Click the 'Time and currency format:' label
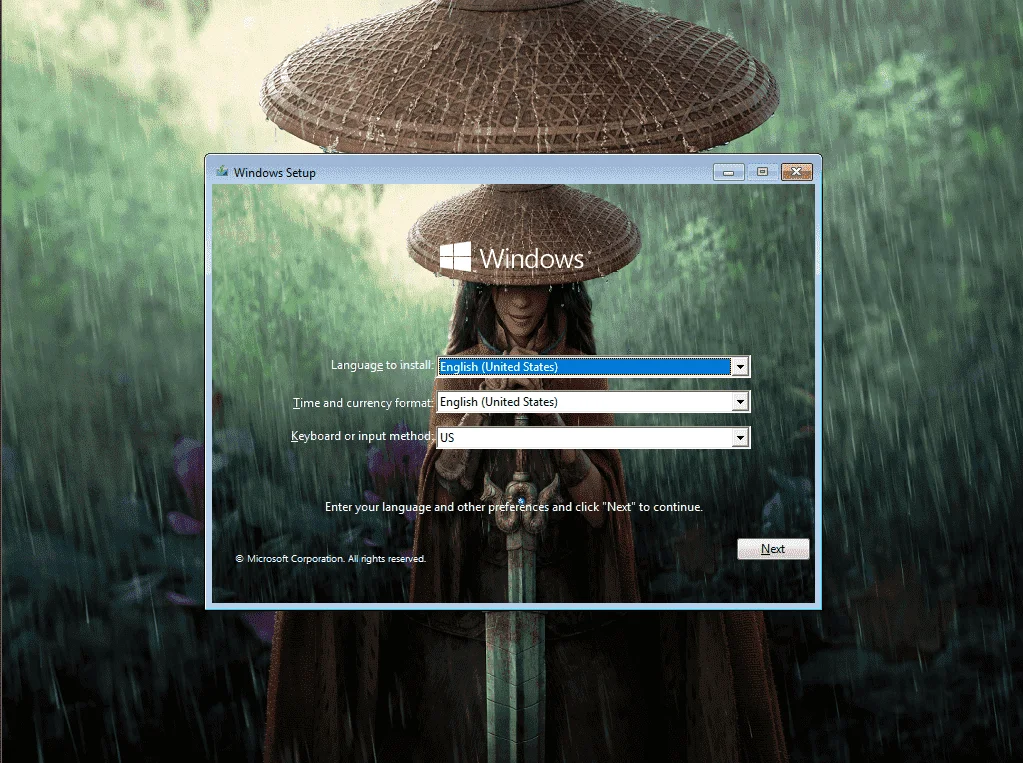This screenshot has width=1023, height=763. coord(363,403)
